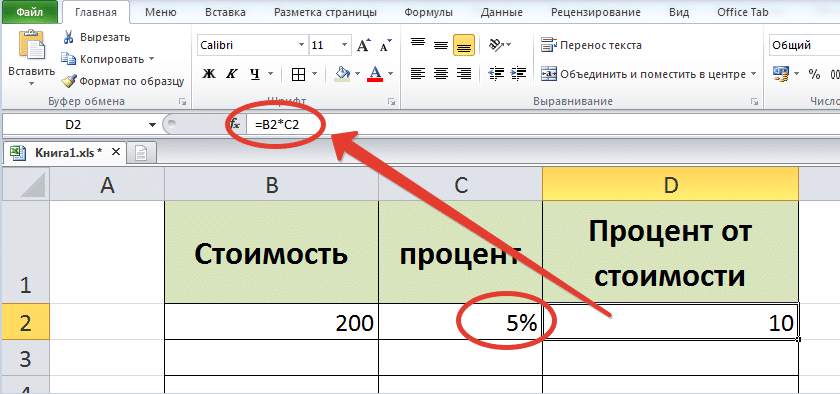This screenshot has height=394, width=840.
Task: Switch to the Формулы tab
Action: [x=428, y=12]
